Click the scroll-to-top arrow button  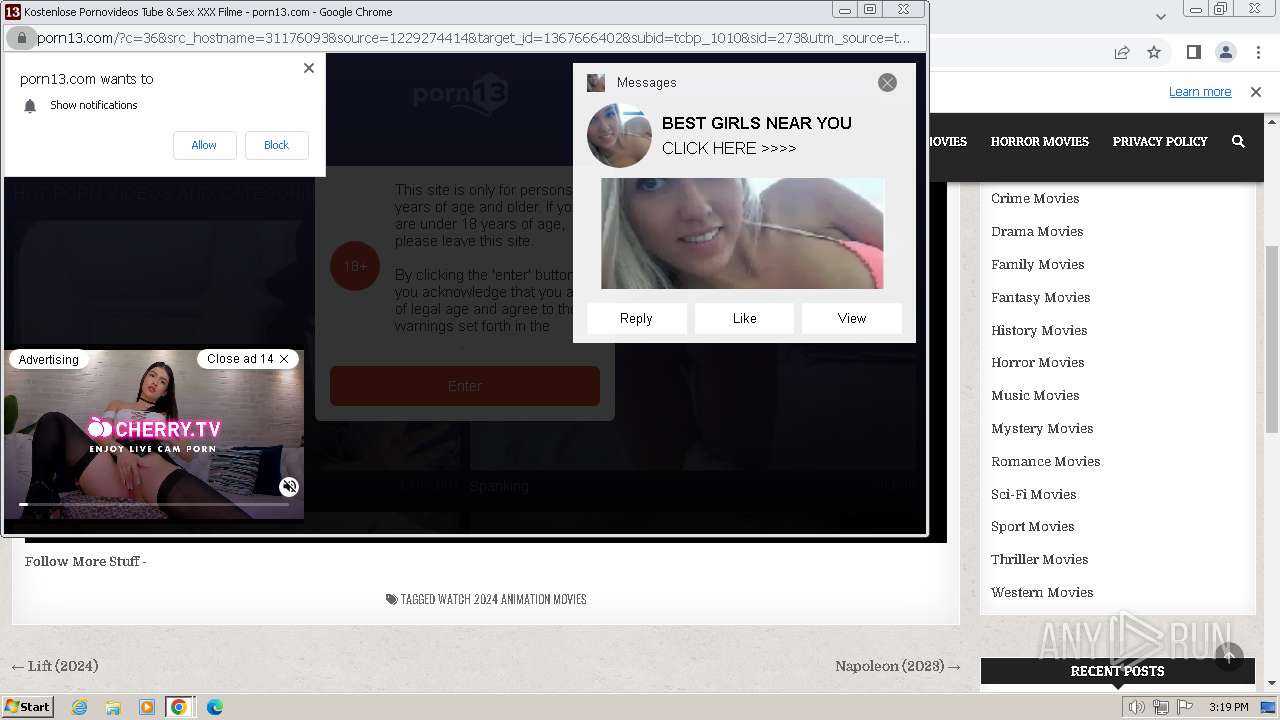tap(1229, 656)
